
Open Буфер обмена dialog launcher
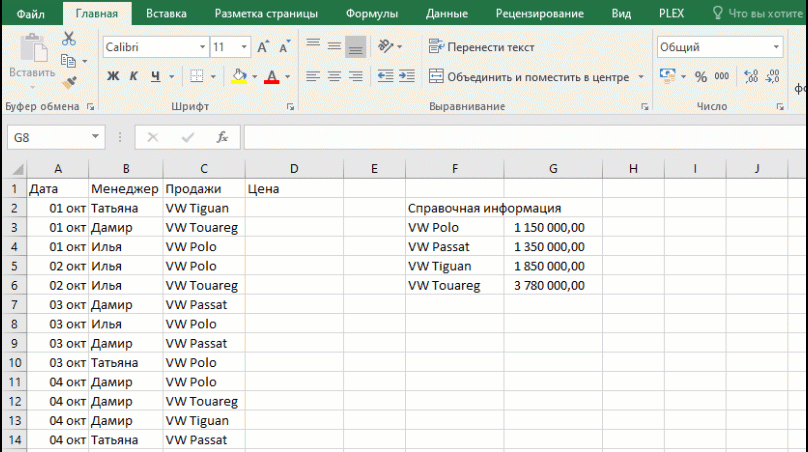click(x=91, y=107)
